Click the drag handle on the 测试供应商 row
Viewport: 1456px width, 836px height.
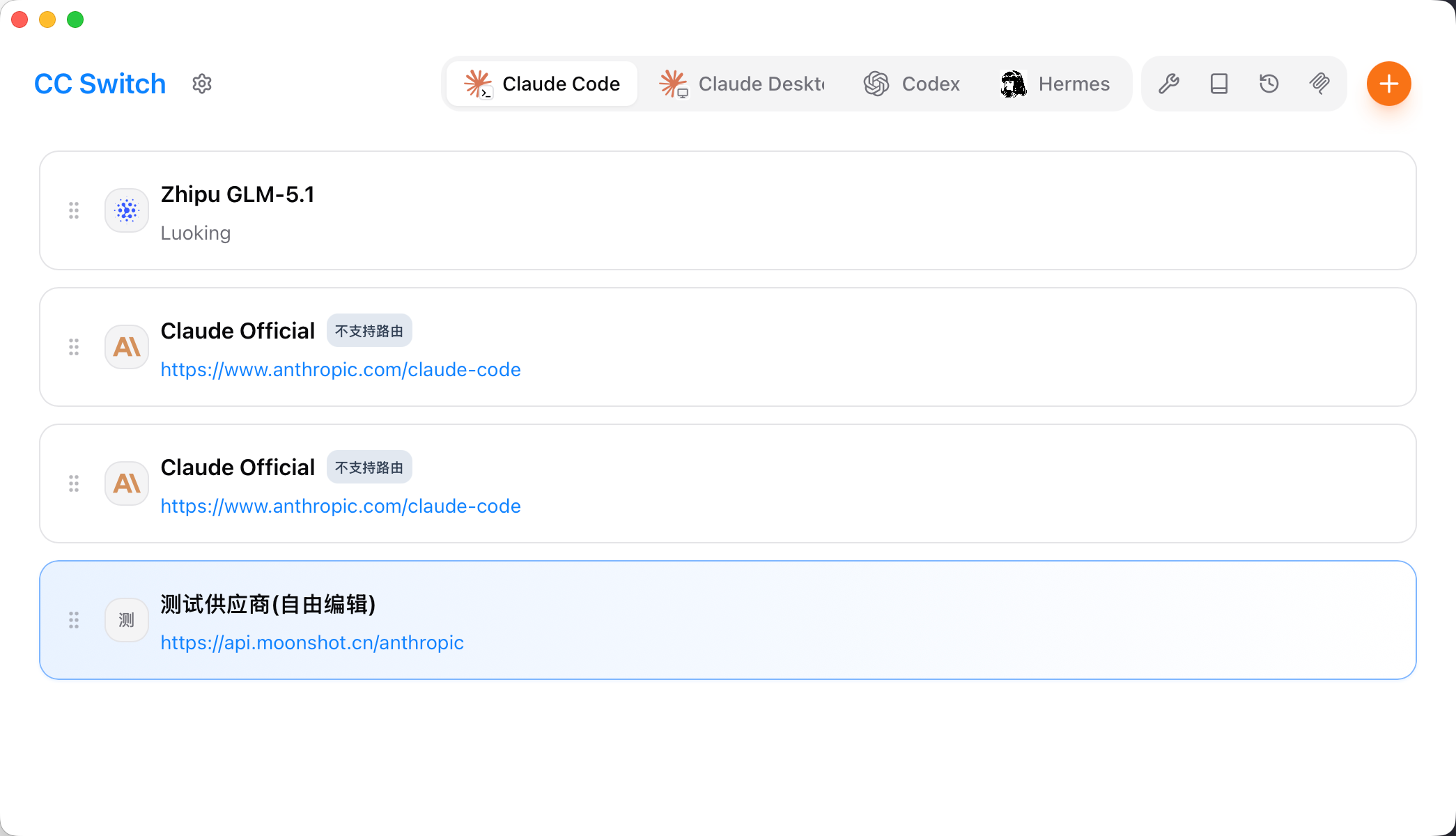(74, 620)
